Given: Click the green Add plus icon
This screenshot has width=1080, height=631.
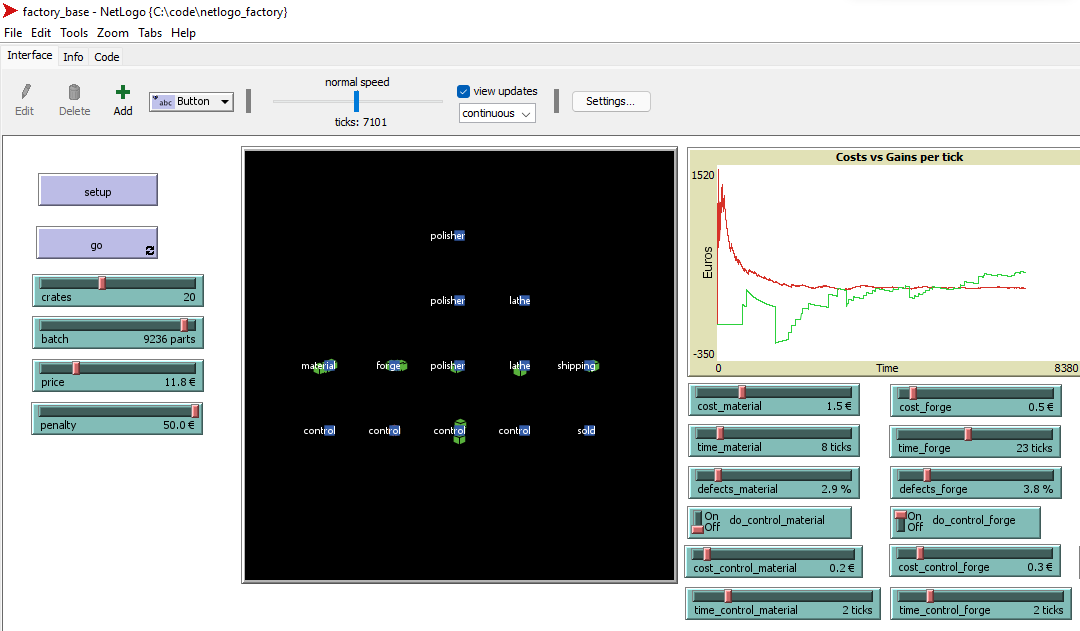Looking at the screenshot, I should point(122,91).
